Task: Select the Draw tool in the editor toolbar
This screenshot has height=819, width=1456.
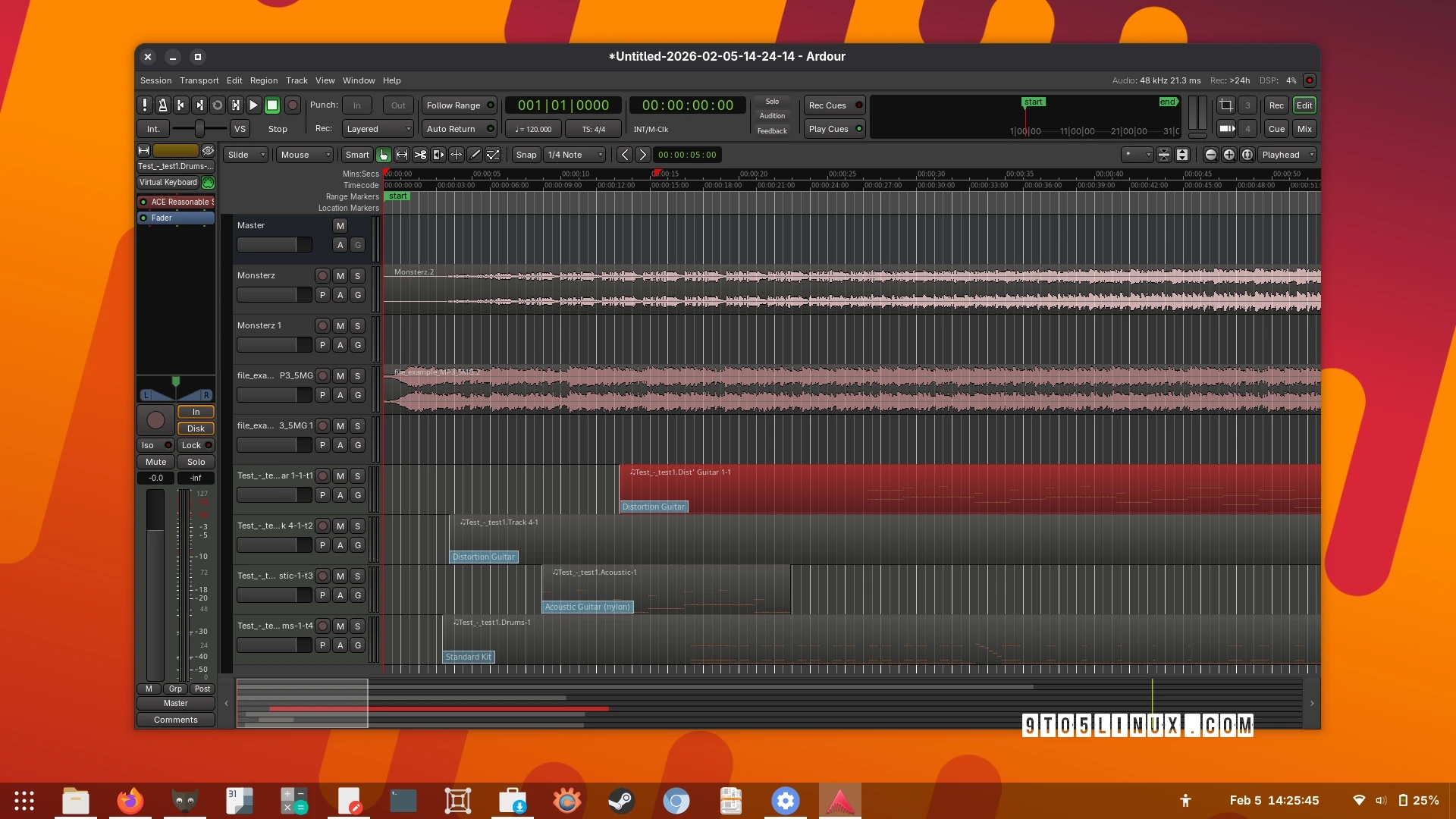Action: (x=475, y=155)
